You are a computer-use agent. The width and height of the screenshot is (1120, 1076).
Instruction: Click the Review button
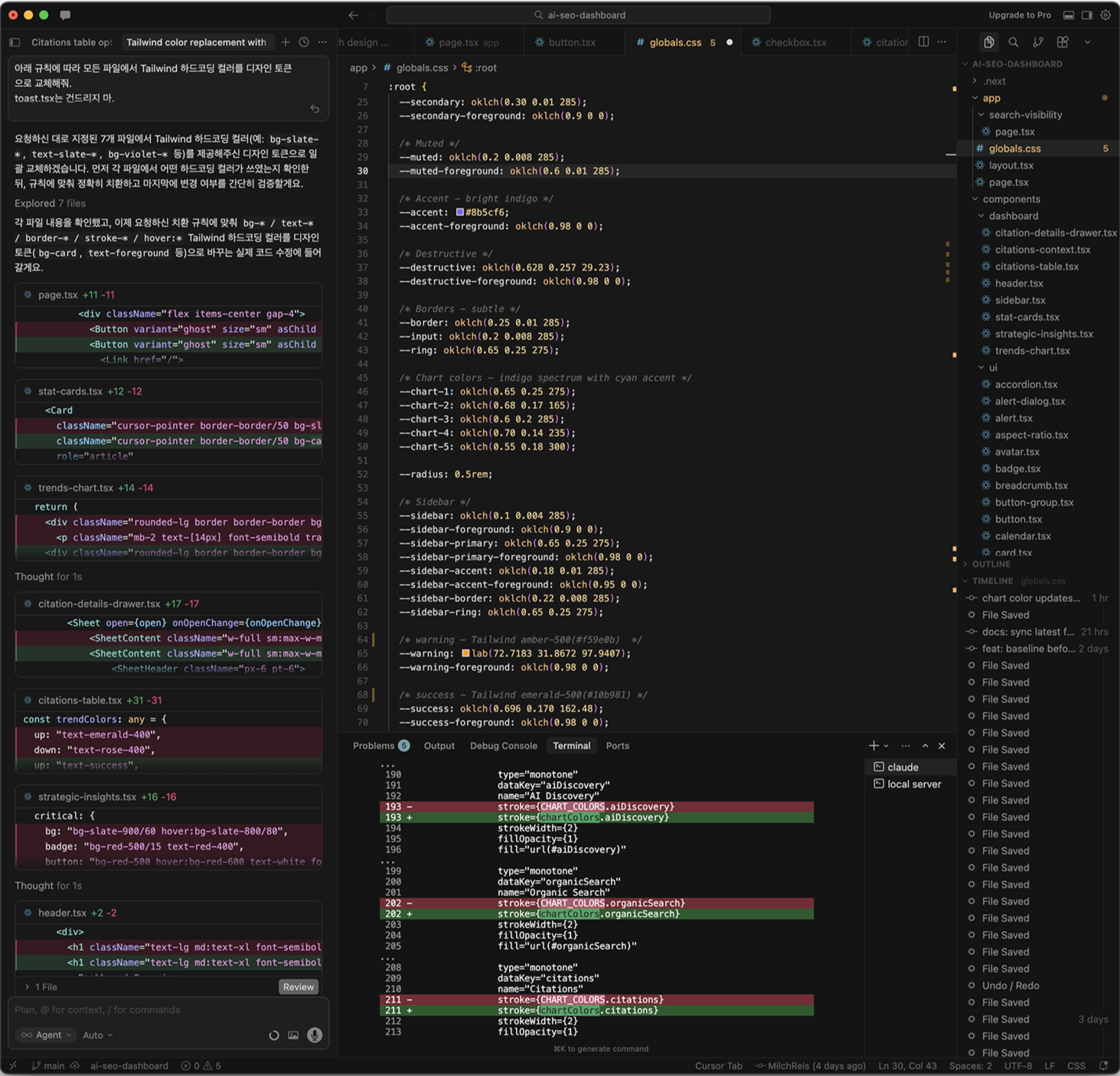pos(299,987)
